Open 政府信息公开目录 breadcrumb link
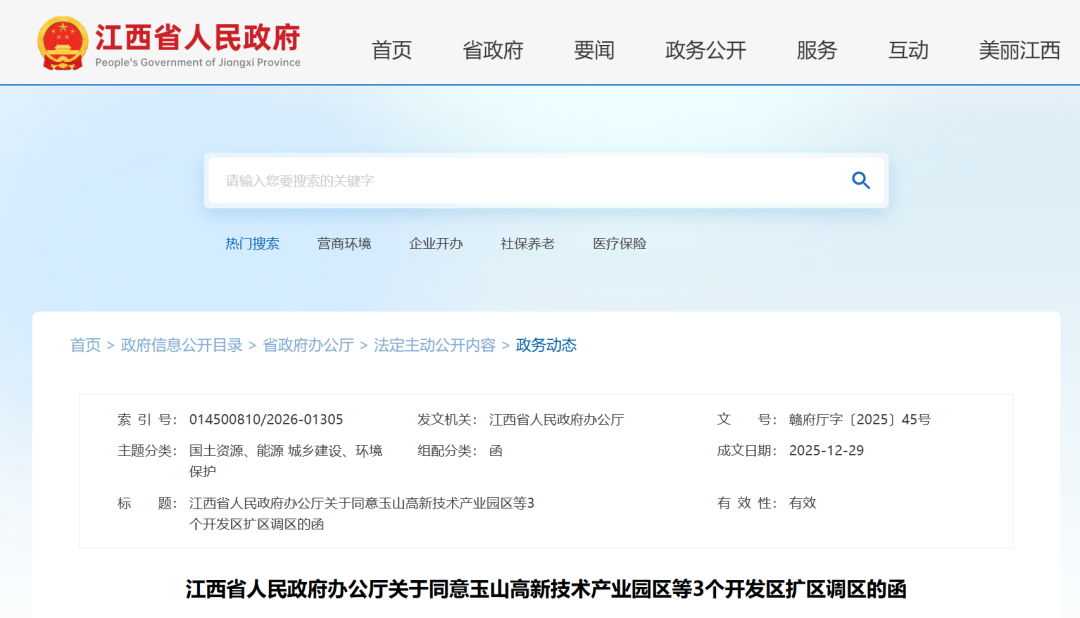 pos(182,345)
